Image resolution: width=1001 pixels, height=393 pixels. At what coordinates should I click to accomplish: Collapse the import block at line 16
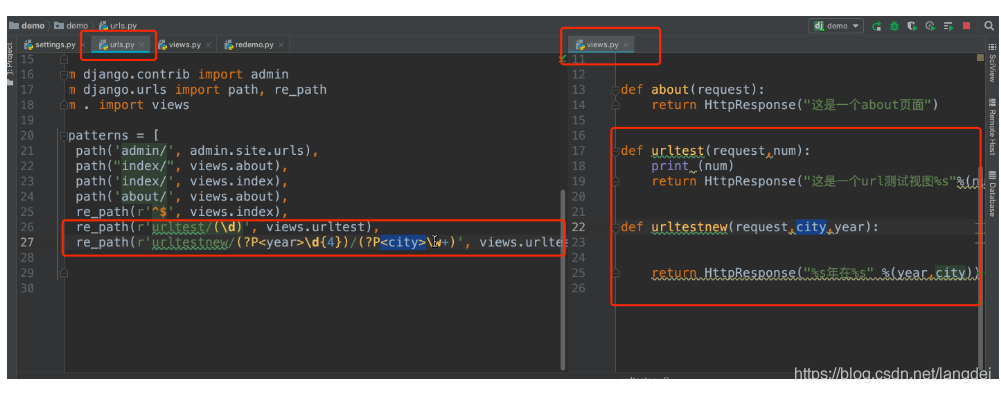coord(63,75)
